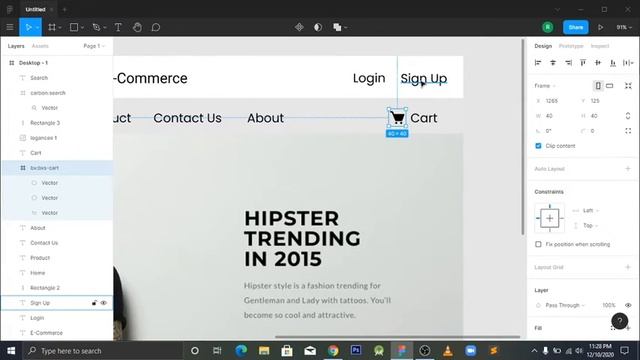Viewport: 640px width, 360px height.
Task: Add a Fill with plus button
Action: [x=628, y=328]
